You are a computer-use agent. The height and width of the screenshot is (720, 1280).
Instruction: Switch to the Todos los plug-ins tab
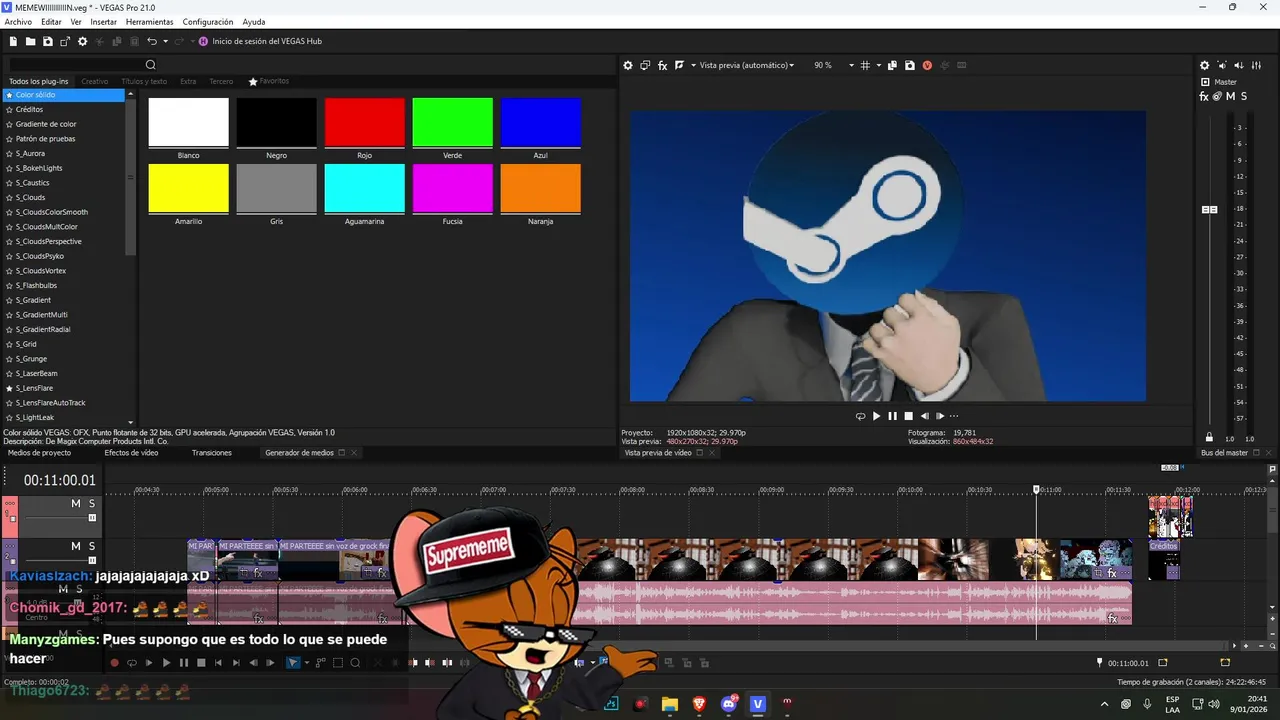coord(39,81)
